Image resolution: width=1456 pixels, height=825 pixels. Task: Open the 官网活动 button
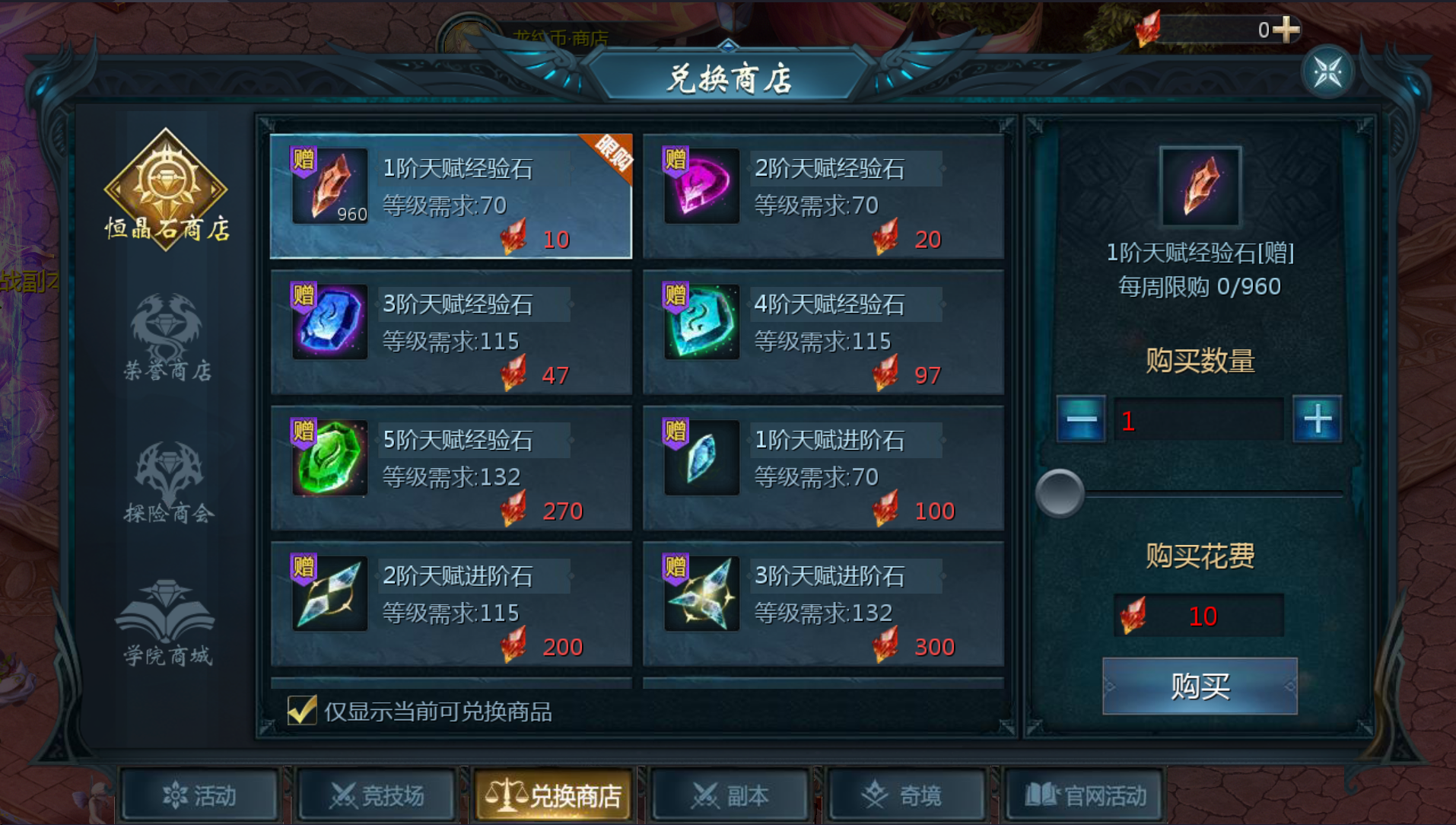coord(1085,795)
